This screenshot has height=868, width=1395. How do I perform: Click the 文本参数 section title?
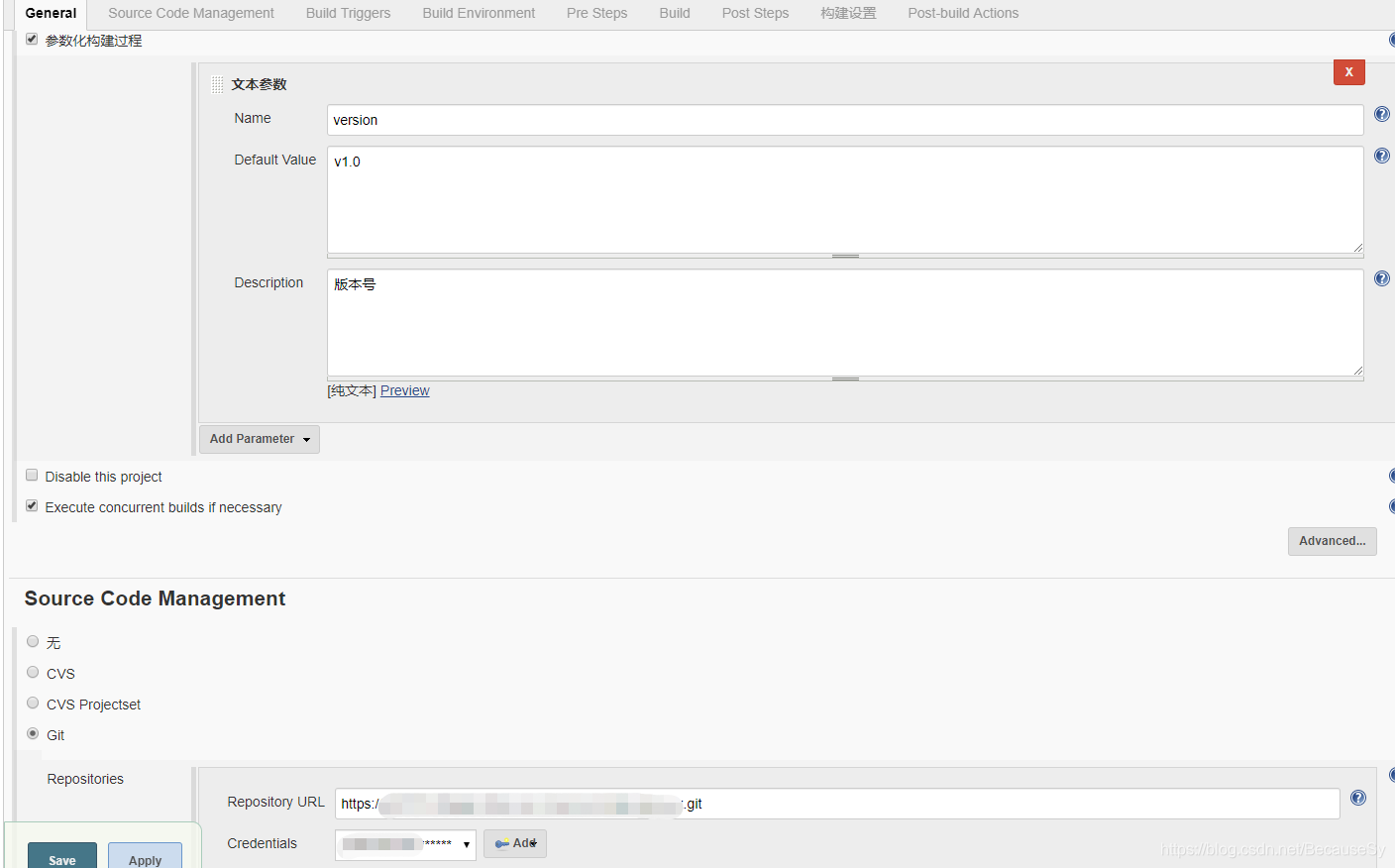click(259, 84)
